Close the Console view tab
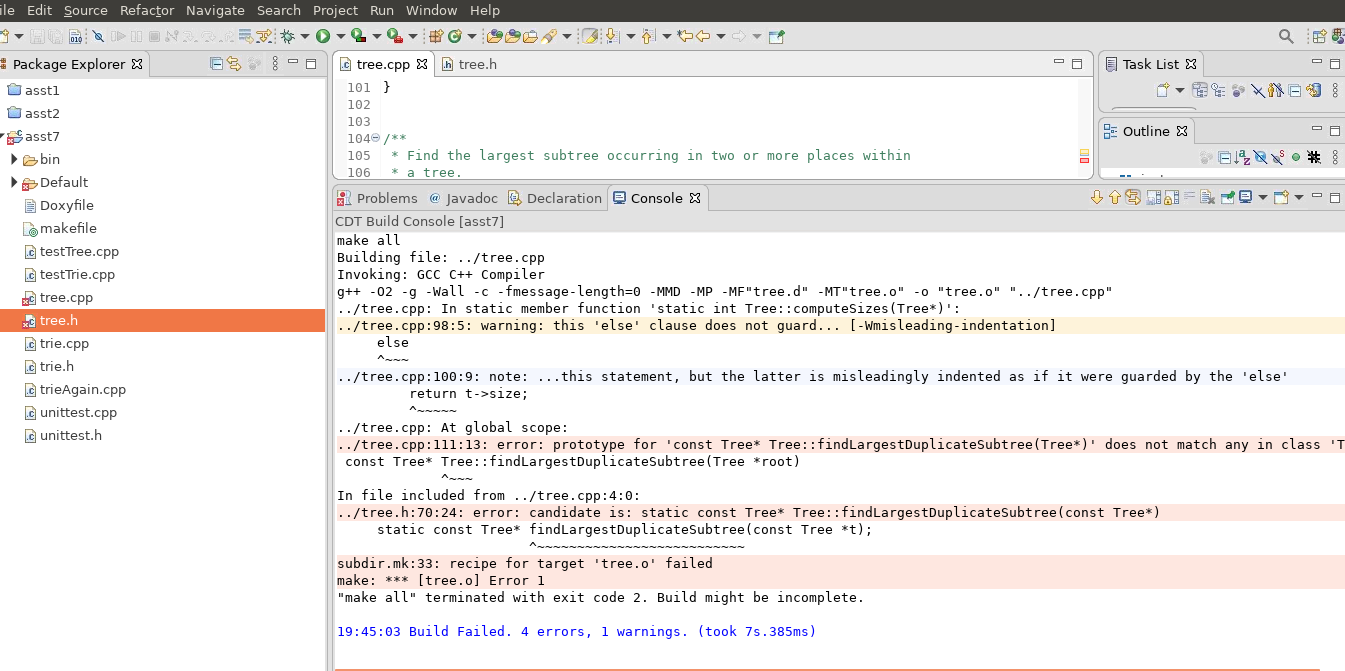 pyautogui.click(x=695, y=198)
